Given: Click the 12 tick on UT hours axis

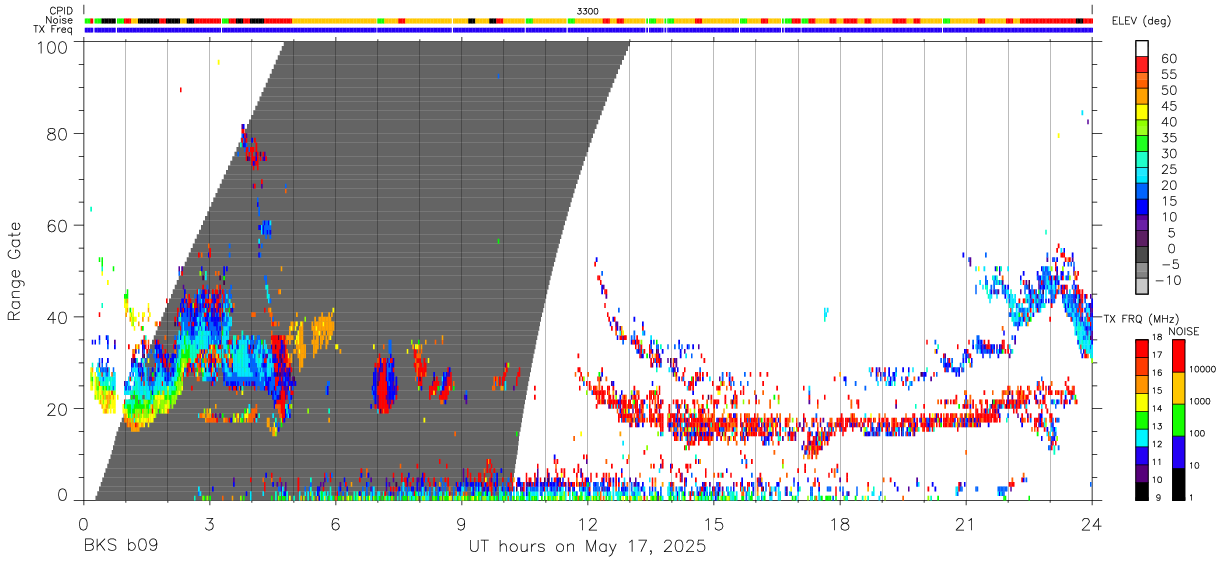Looking at the screenshot, I should (587, 524).
